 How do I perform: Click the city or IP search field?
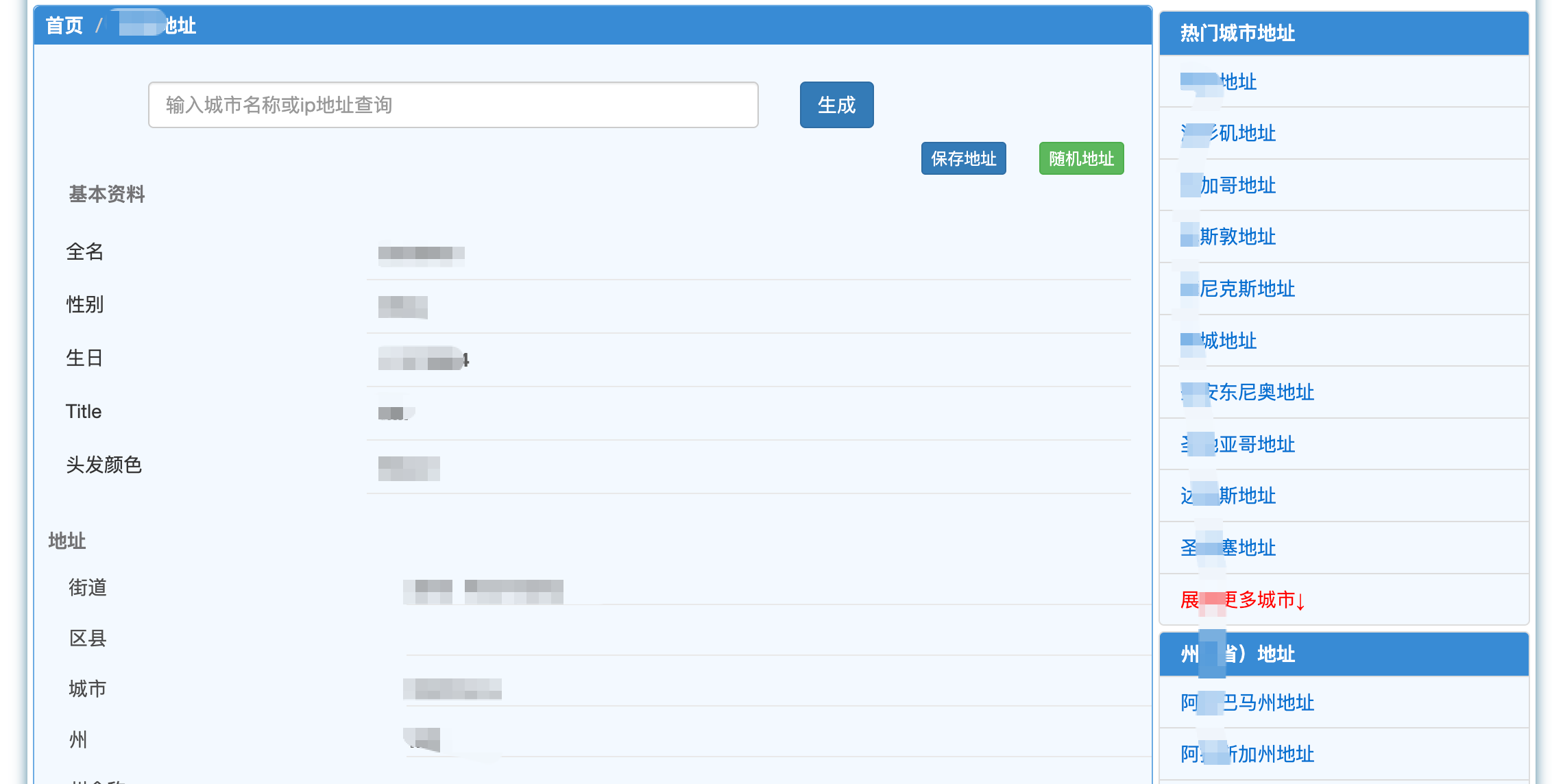452,105
